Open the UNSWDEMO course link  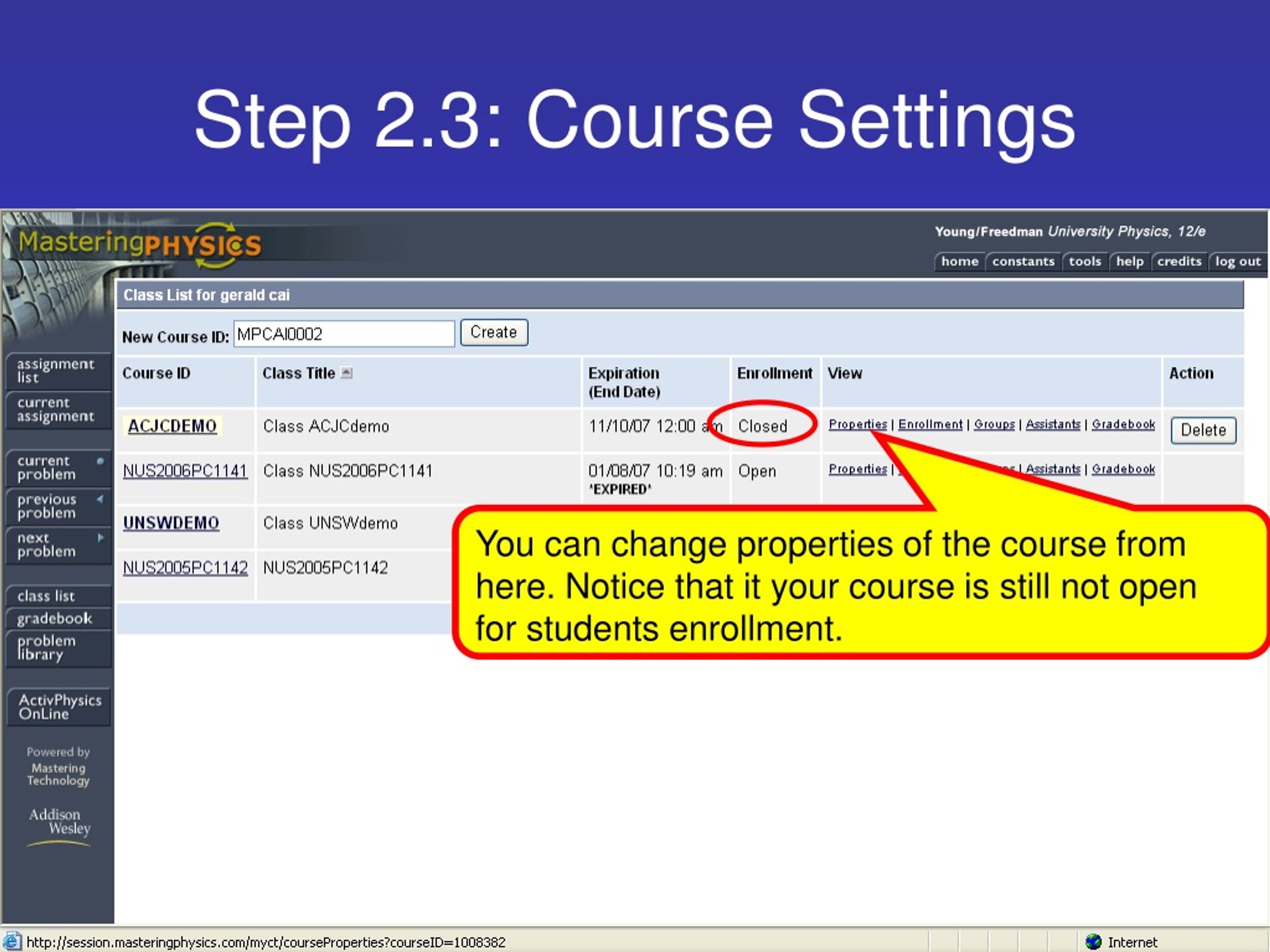click(171, 523)
